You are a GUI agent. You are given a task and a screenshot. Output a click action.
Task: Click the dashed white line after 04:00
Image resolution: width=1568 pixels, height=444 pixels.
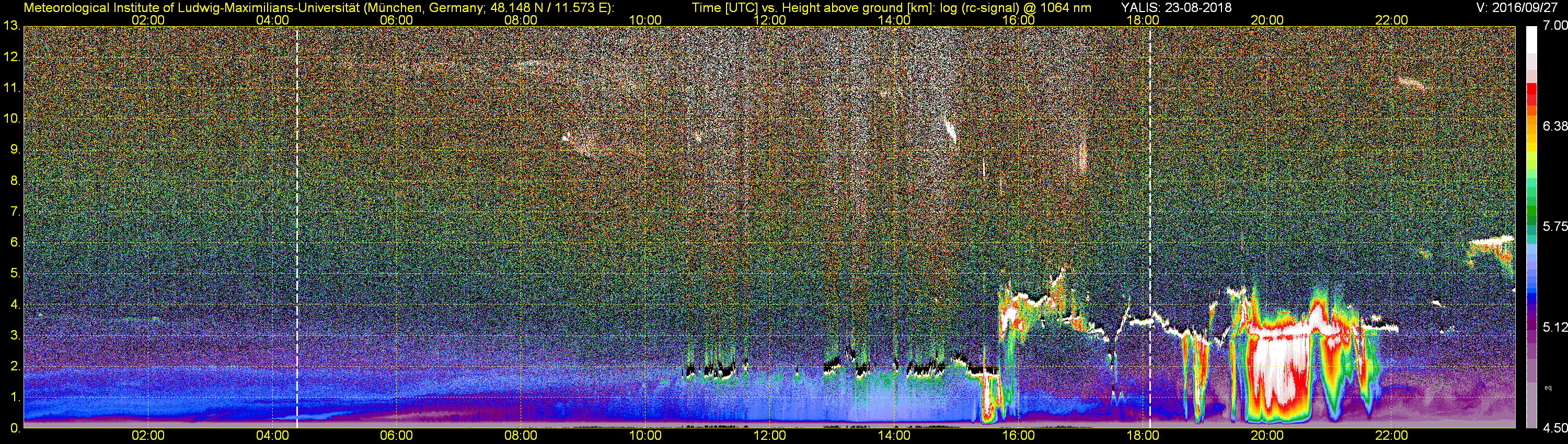[x=297, y=227]
